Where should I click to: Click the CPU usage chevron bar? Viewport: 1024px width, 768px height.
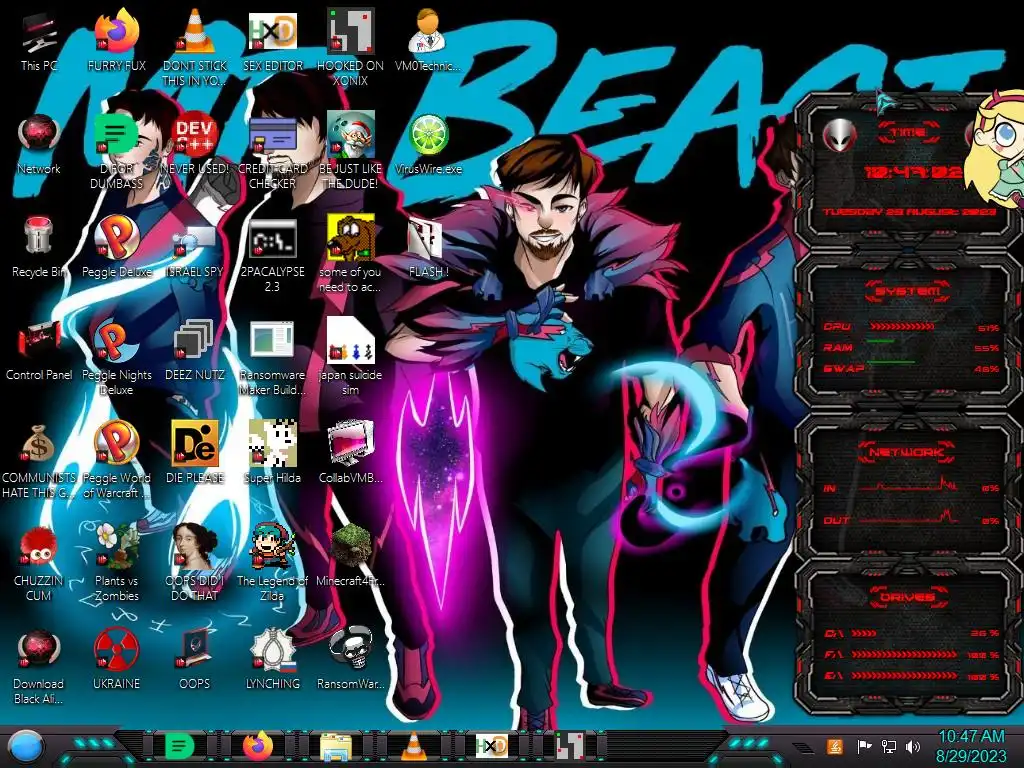901,327
